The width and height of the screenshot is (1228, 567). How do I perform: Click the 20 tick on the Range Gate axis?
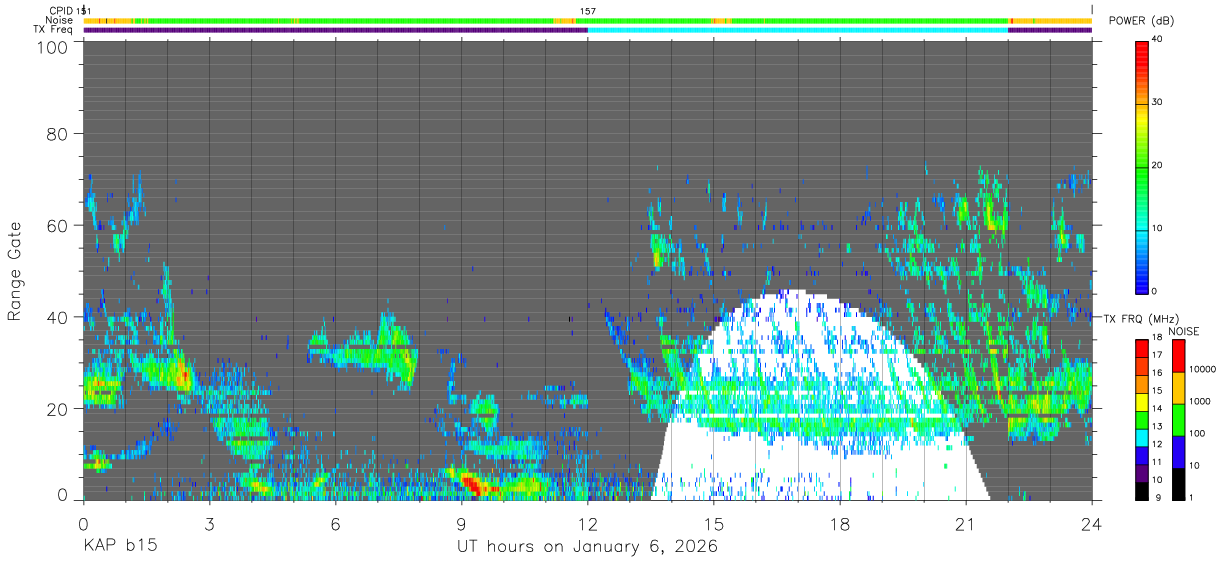click(57, 409)
